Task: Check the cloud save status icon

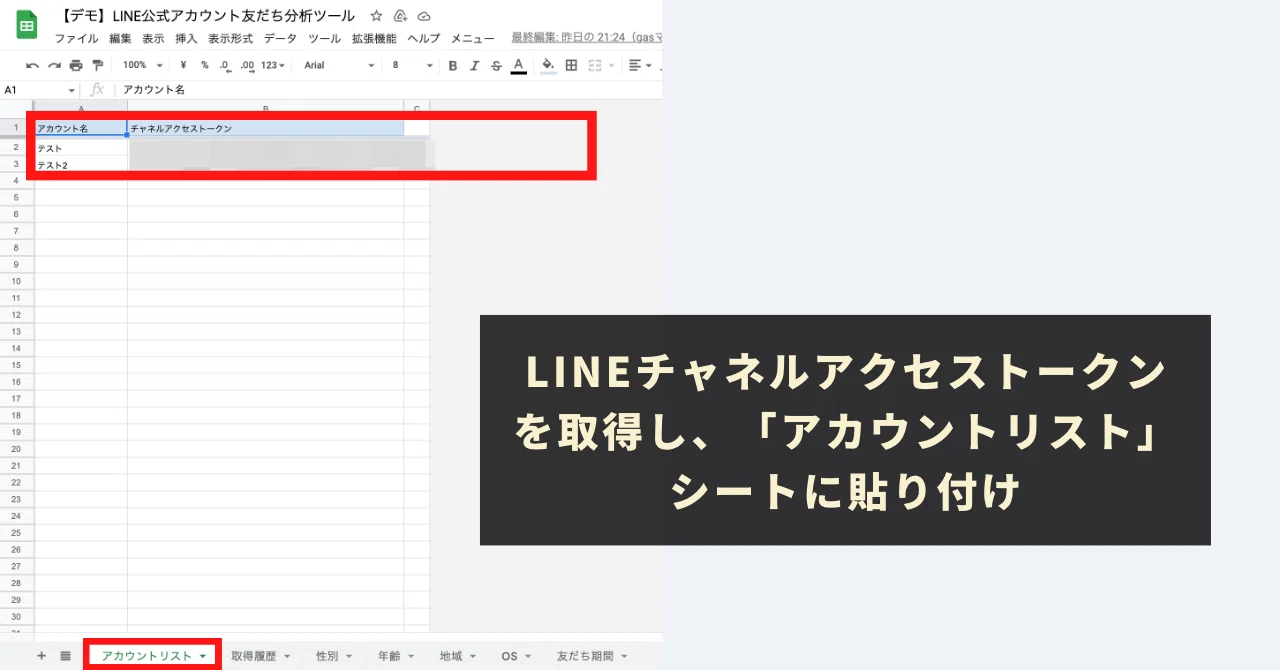Action: [x=424, y=16]
